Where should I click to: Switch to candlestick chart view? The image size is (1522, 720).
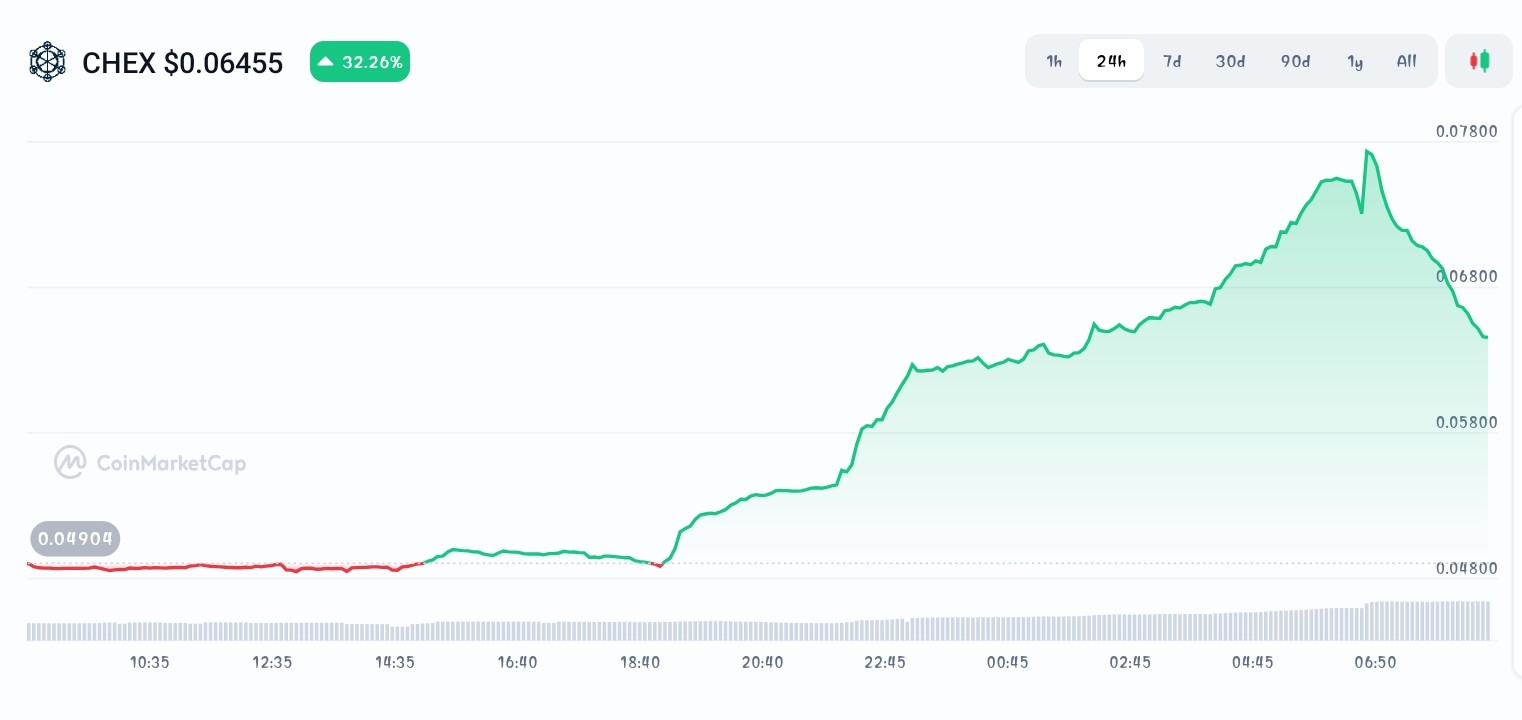tap(1479, 61)
